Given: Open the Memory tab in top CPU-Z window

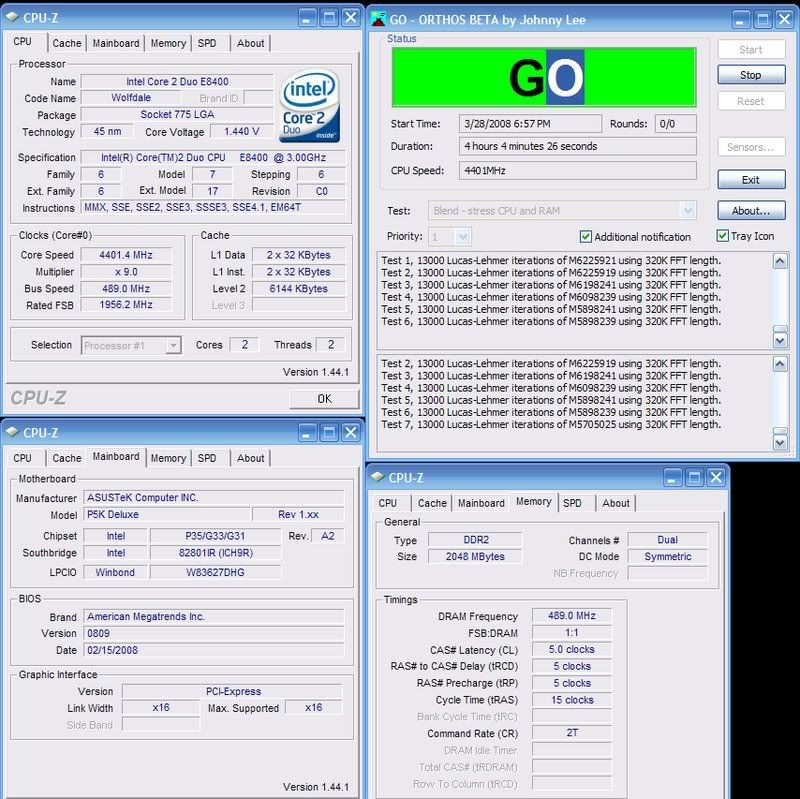Looking at the screenshot, I should 168,43.
